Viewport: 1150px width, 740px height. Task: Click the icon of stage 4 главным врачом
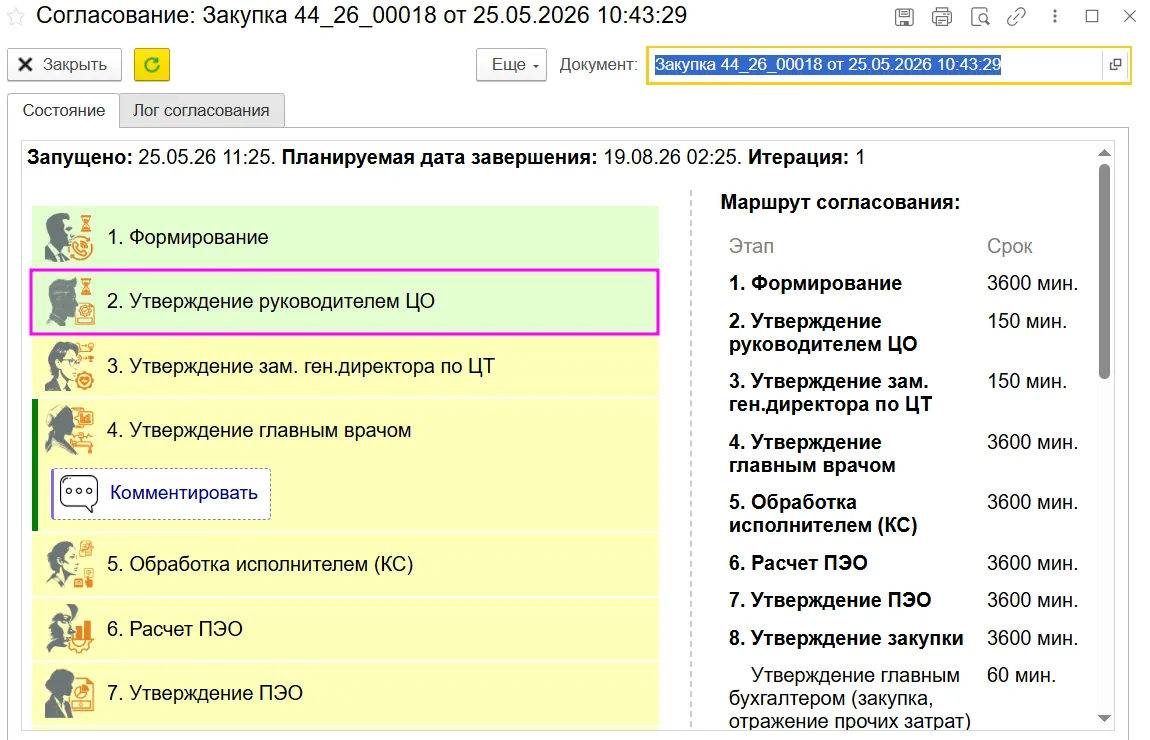point(69,431)
